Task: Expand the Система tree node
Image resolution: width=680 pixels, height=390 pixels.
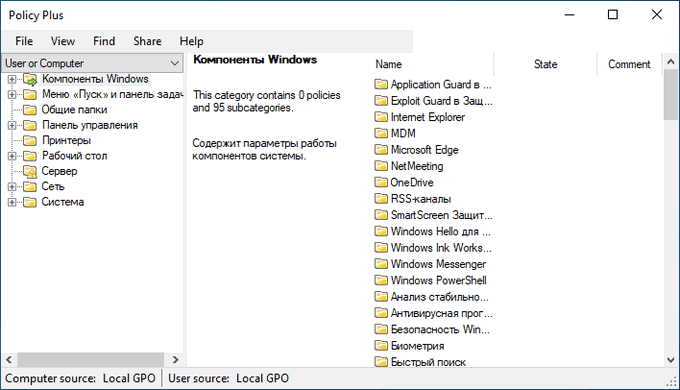Action: (12, 202)
